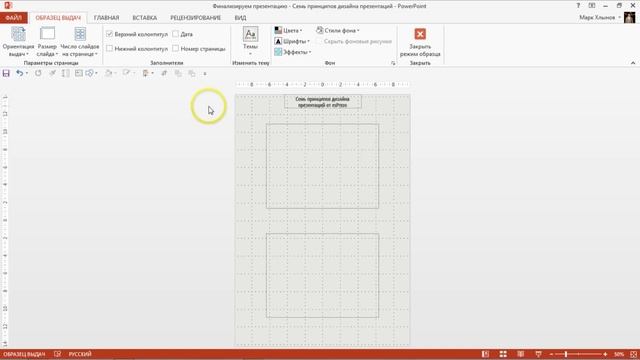640x360 pixels.
Task: Start slide show from status bar icon
Action: click(538, 354)
